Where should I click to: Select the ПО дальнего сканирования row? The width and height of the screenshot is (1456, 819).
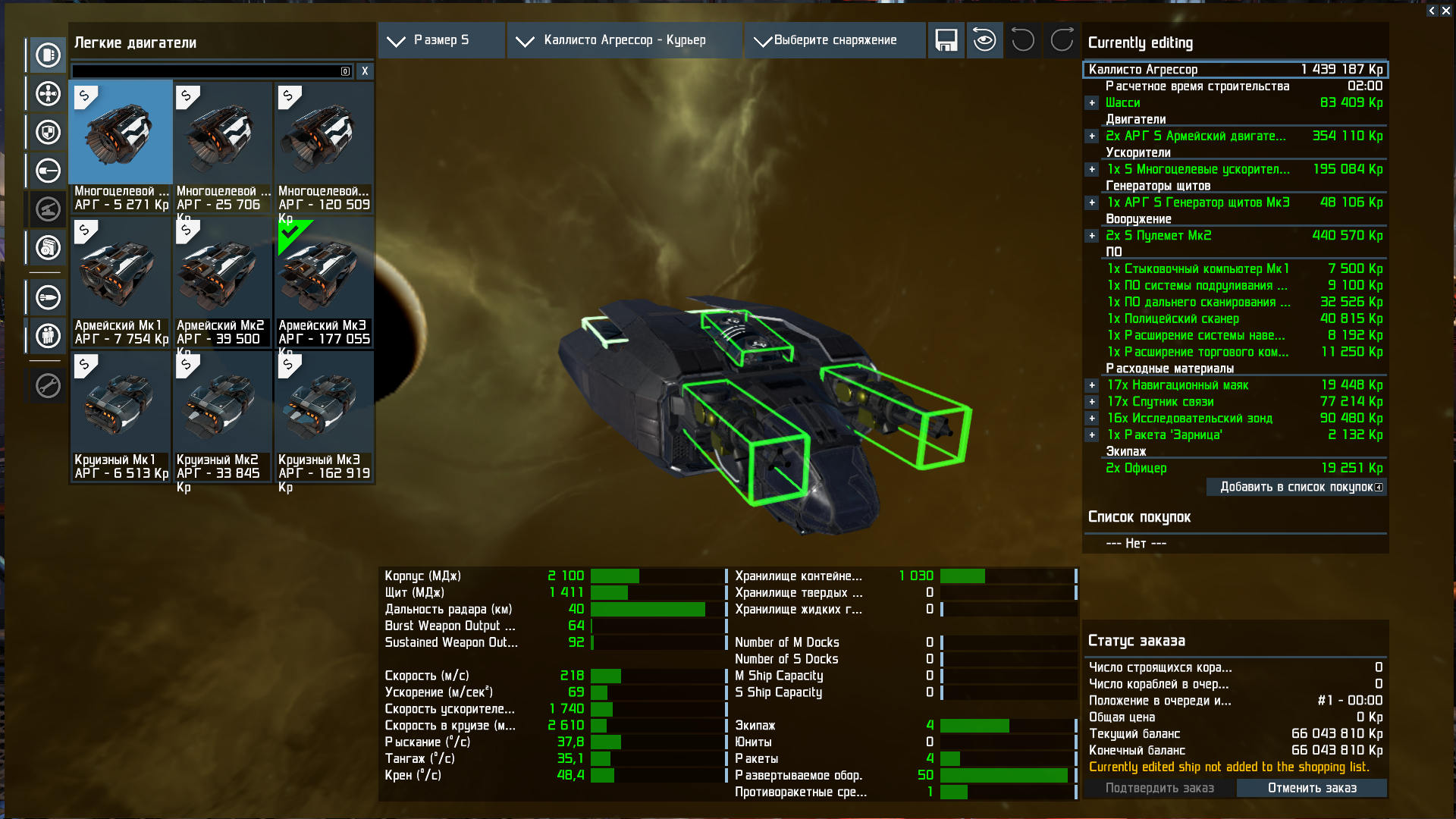point(1244,303)
